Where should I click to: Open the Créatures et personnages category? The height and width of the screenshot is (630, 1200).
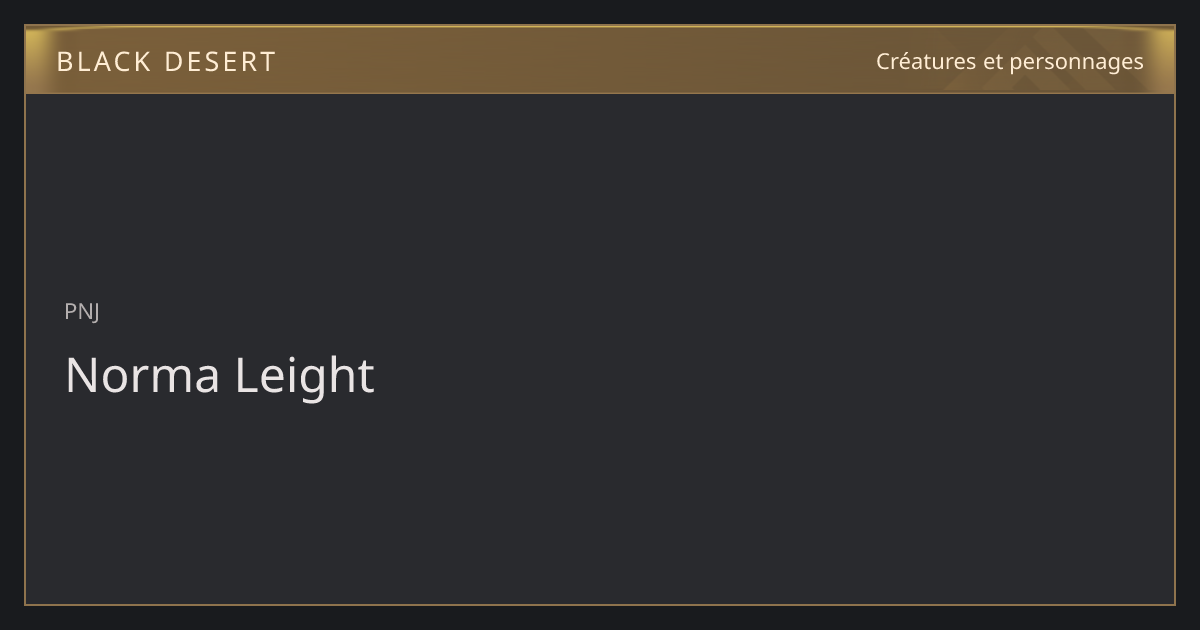tap(1009, 61)
